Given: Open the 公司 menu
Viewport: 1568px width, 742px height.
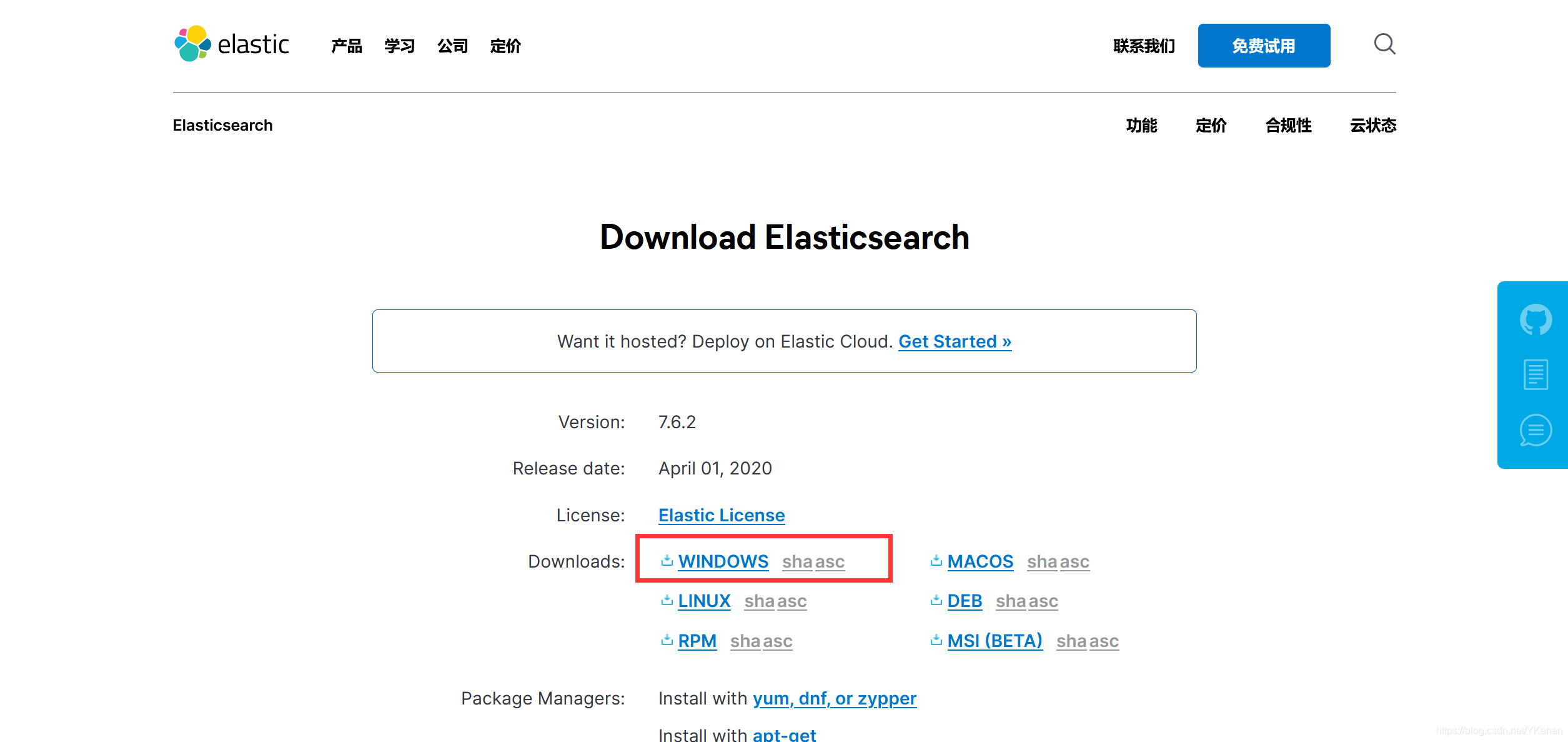Looking at the screenshot, I should 453,46.
